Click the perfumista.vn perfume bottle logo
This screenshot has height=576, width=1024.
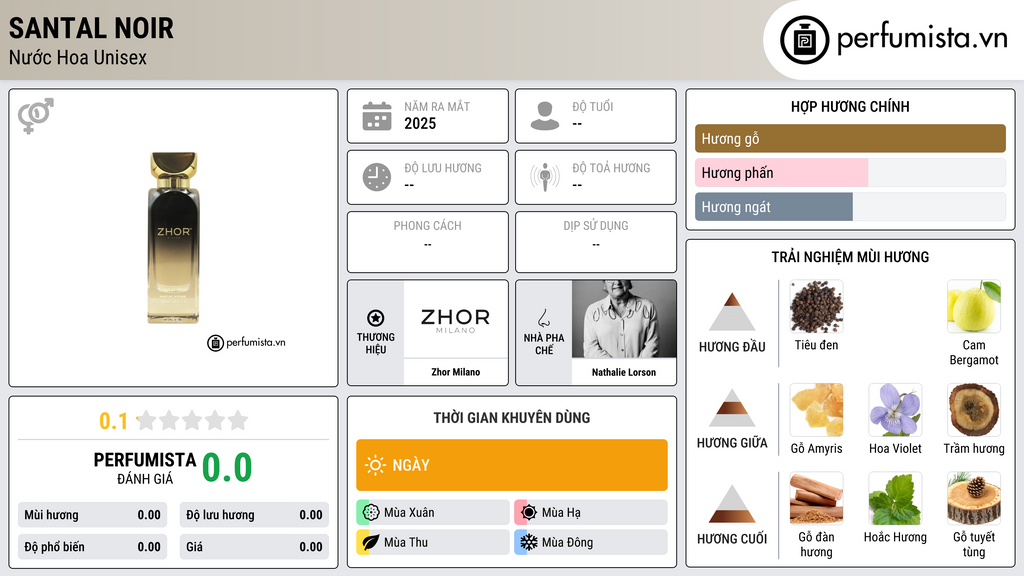click(x=804, y=40)
